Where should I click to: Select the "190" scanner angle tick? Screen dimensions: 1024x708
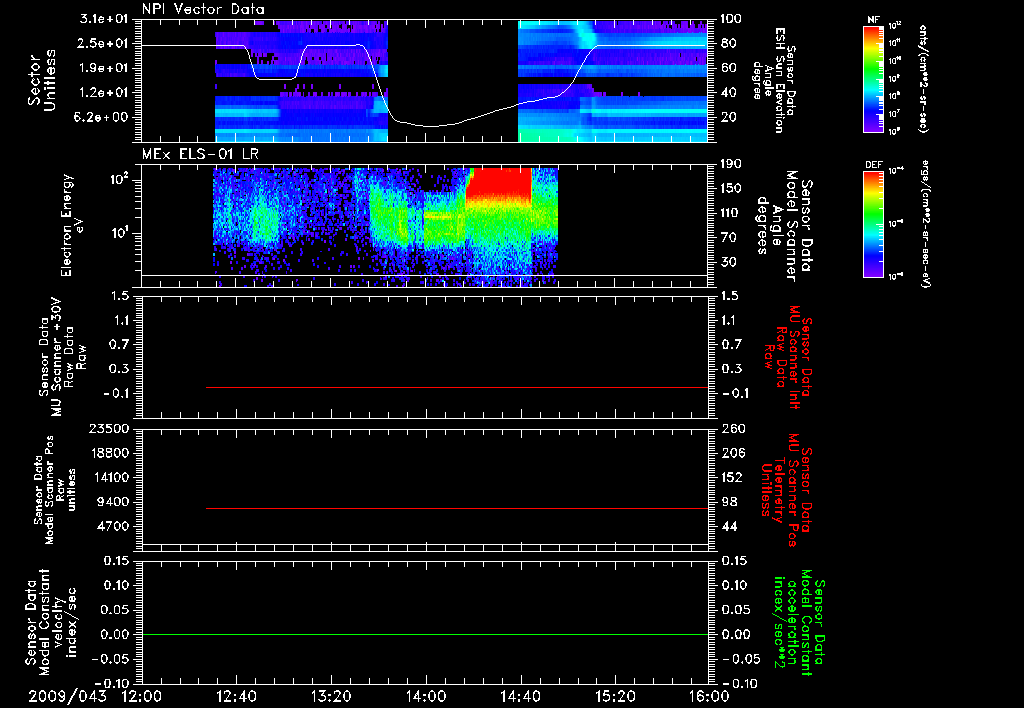[x=733, y=164]
